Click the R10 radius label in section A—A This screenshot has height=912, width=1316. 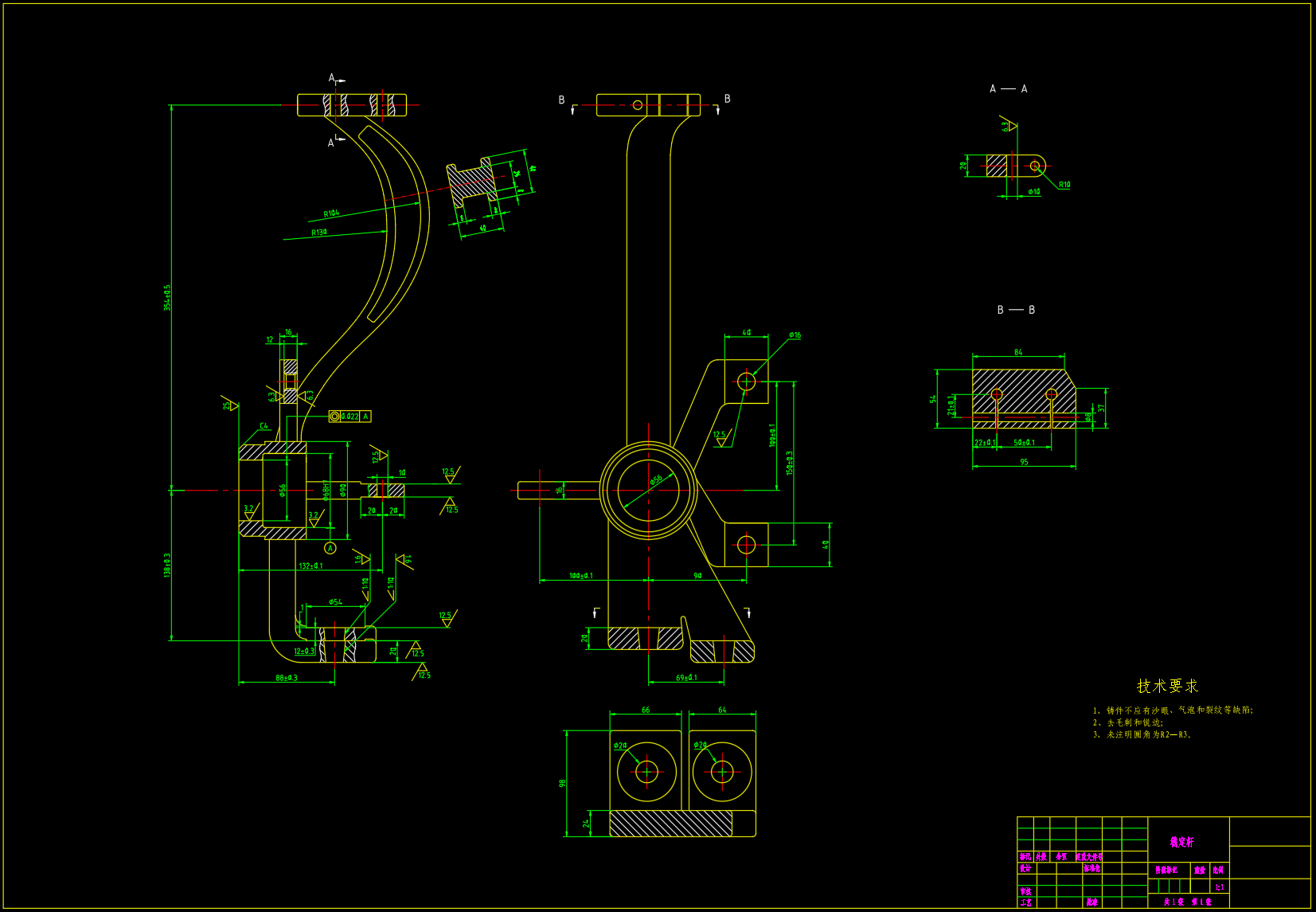click(1064, 185)
